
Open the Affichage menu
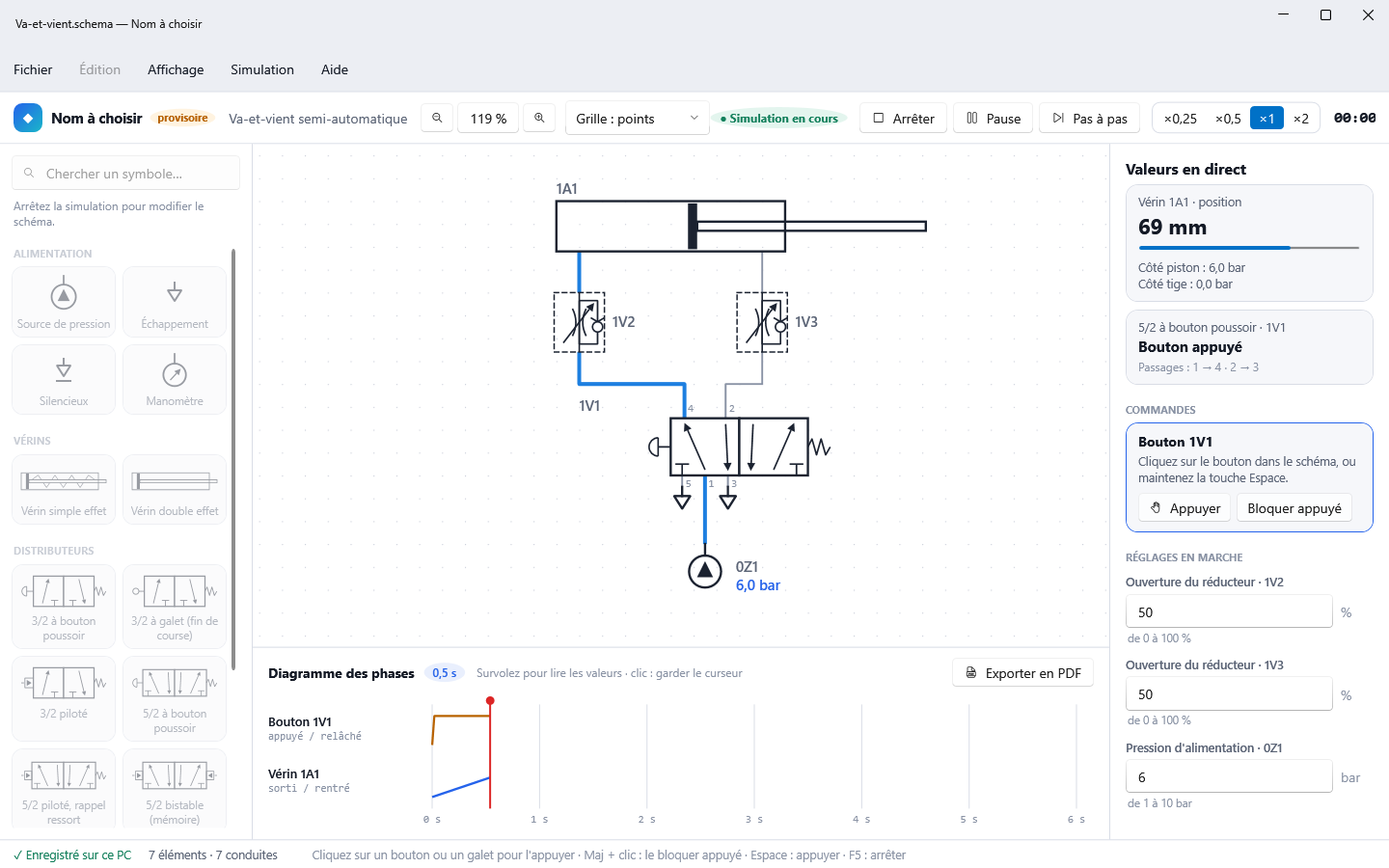[176, 69]
